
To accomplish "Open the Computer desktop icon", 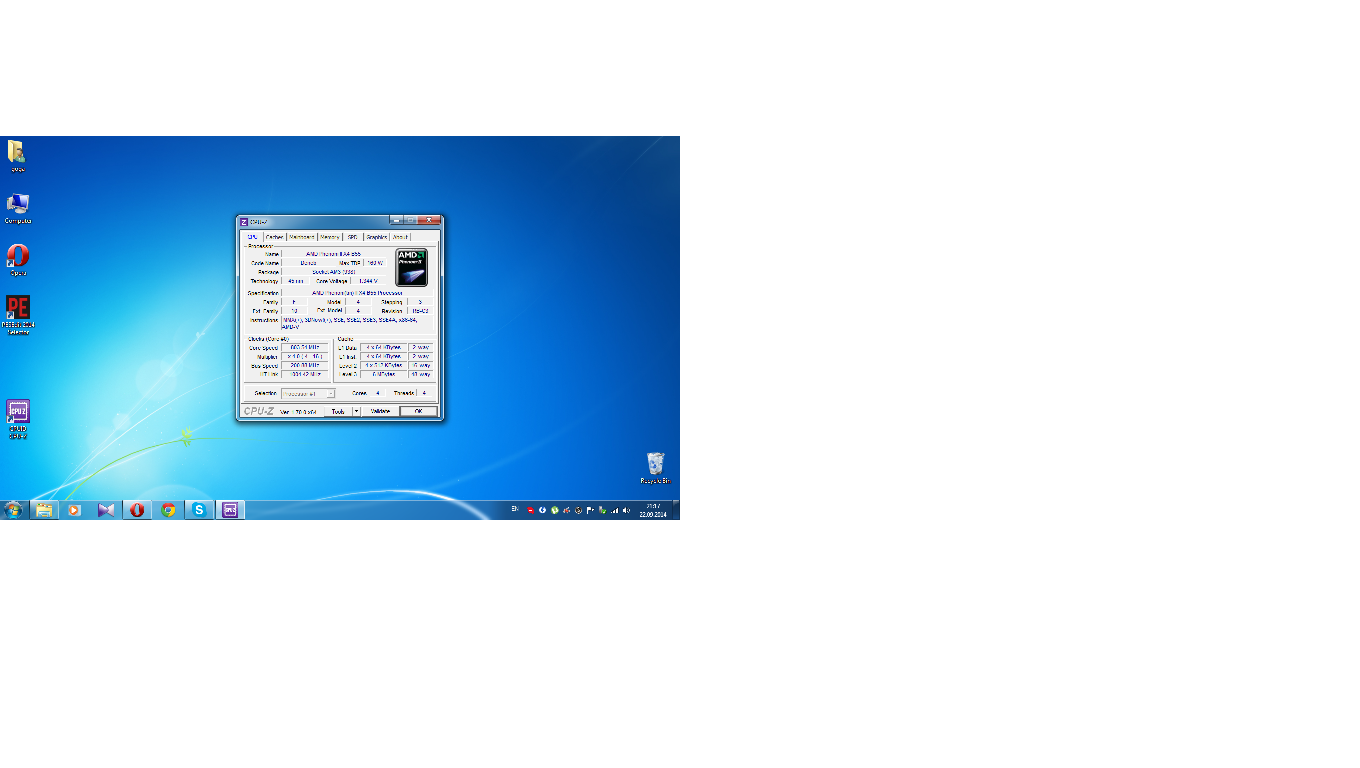I will (18, 208).
